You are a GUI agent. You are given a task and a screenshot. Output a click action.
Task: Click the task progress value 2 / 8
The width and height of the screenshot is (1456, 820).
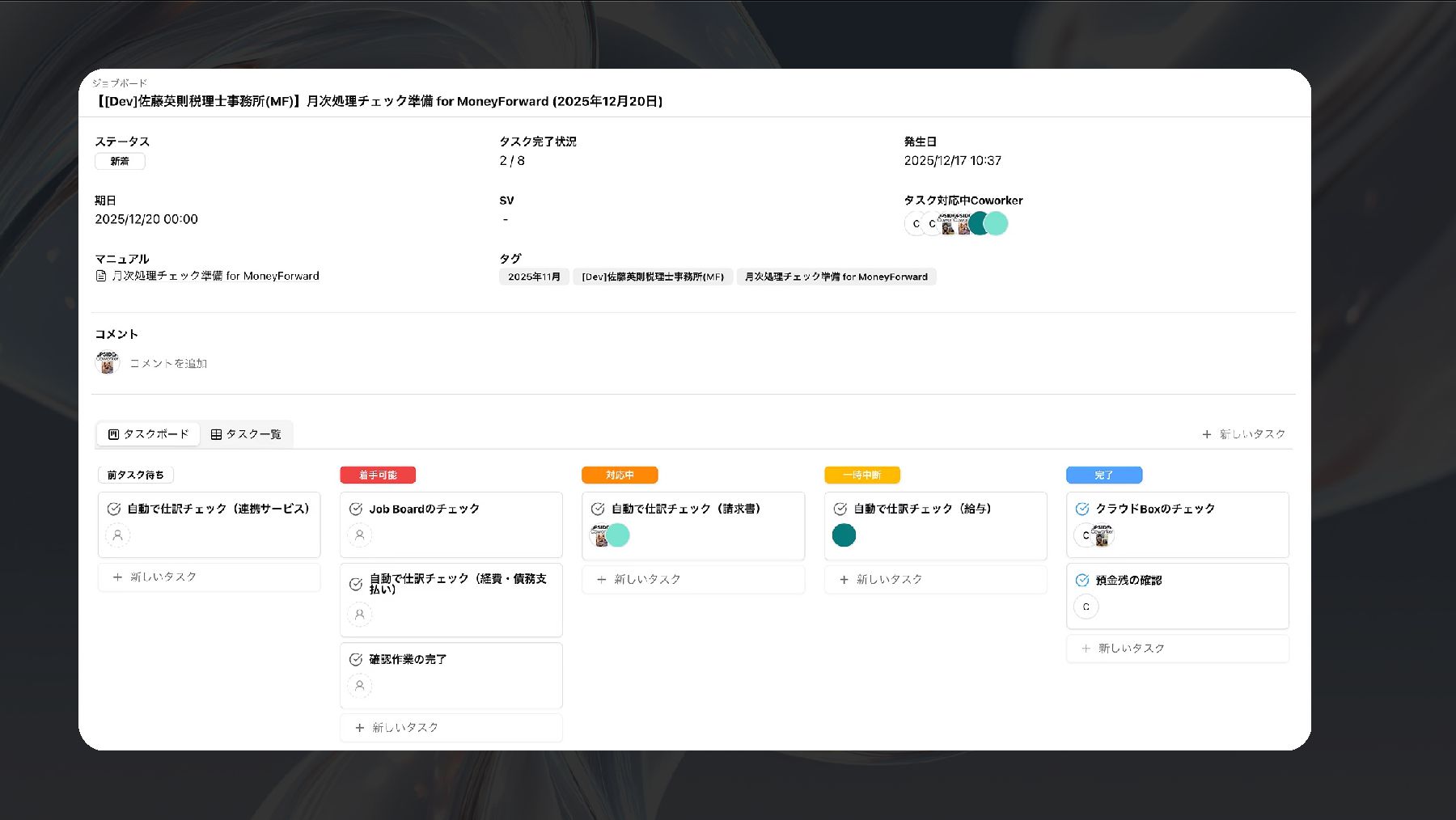click(x=512, y=161)
